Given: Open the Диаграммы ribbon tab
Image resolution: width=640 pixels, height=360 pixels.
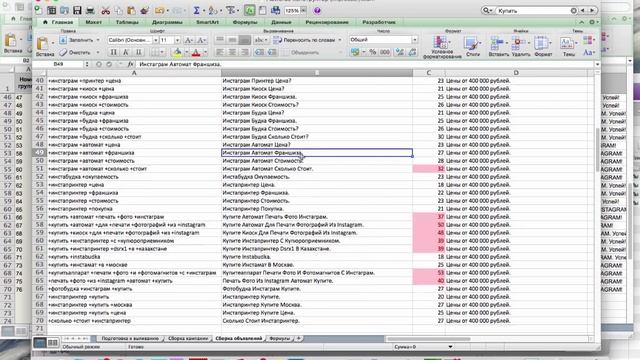Looking at the screenshot, I should [x=167, y=22].
